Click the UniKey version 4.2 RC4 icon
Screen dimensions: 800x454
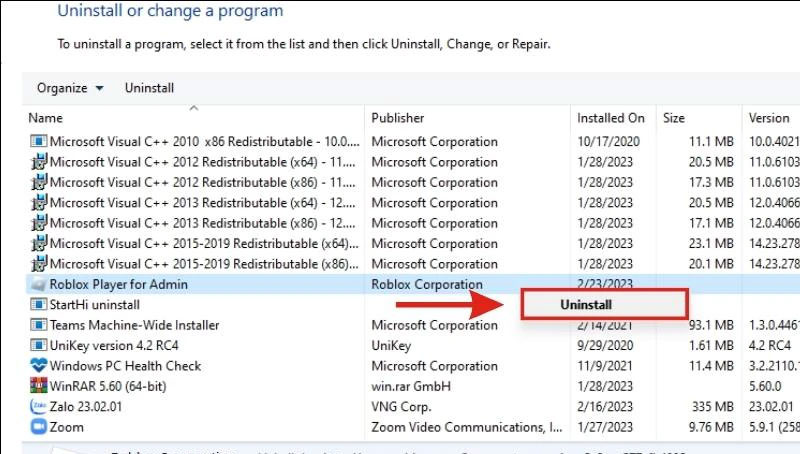39,345
